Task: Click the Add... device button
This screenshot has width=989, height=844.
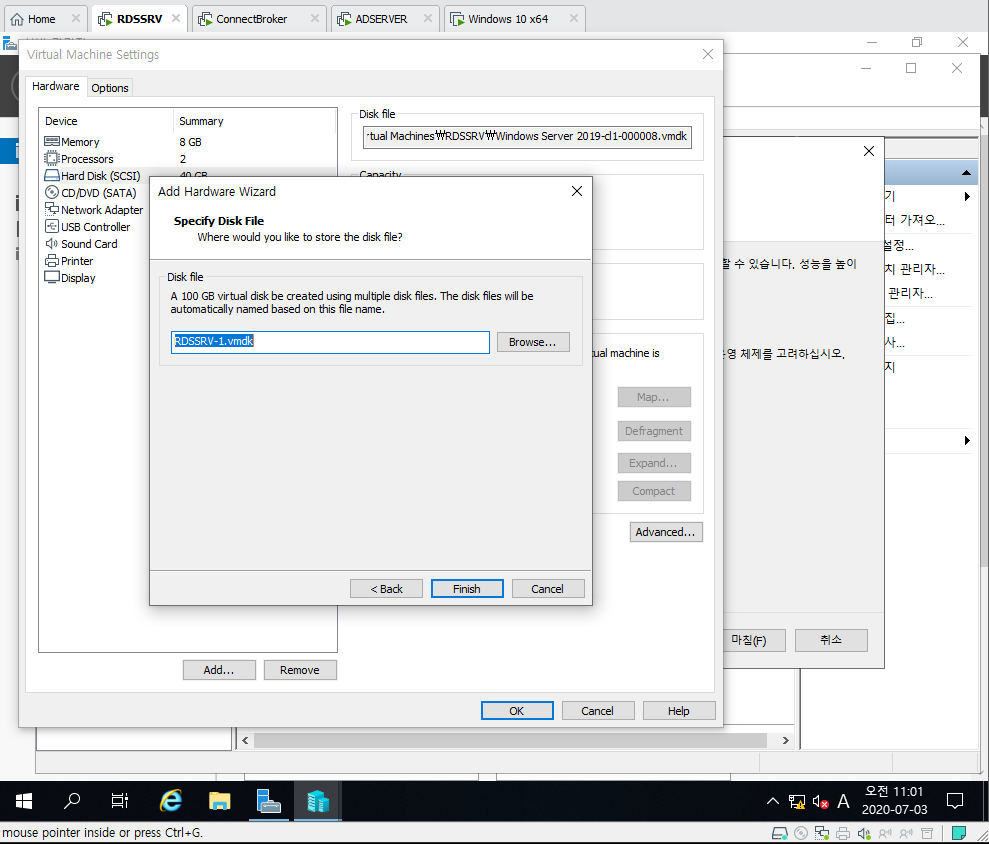Action: coord(219,670)
